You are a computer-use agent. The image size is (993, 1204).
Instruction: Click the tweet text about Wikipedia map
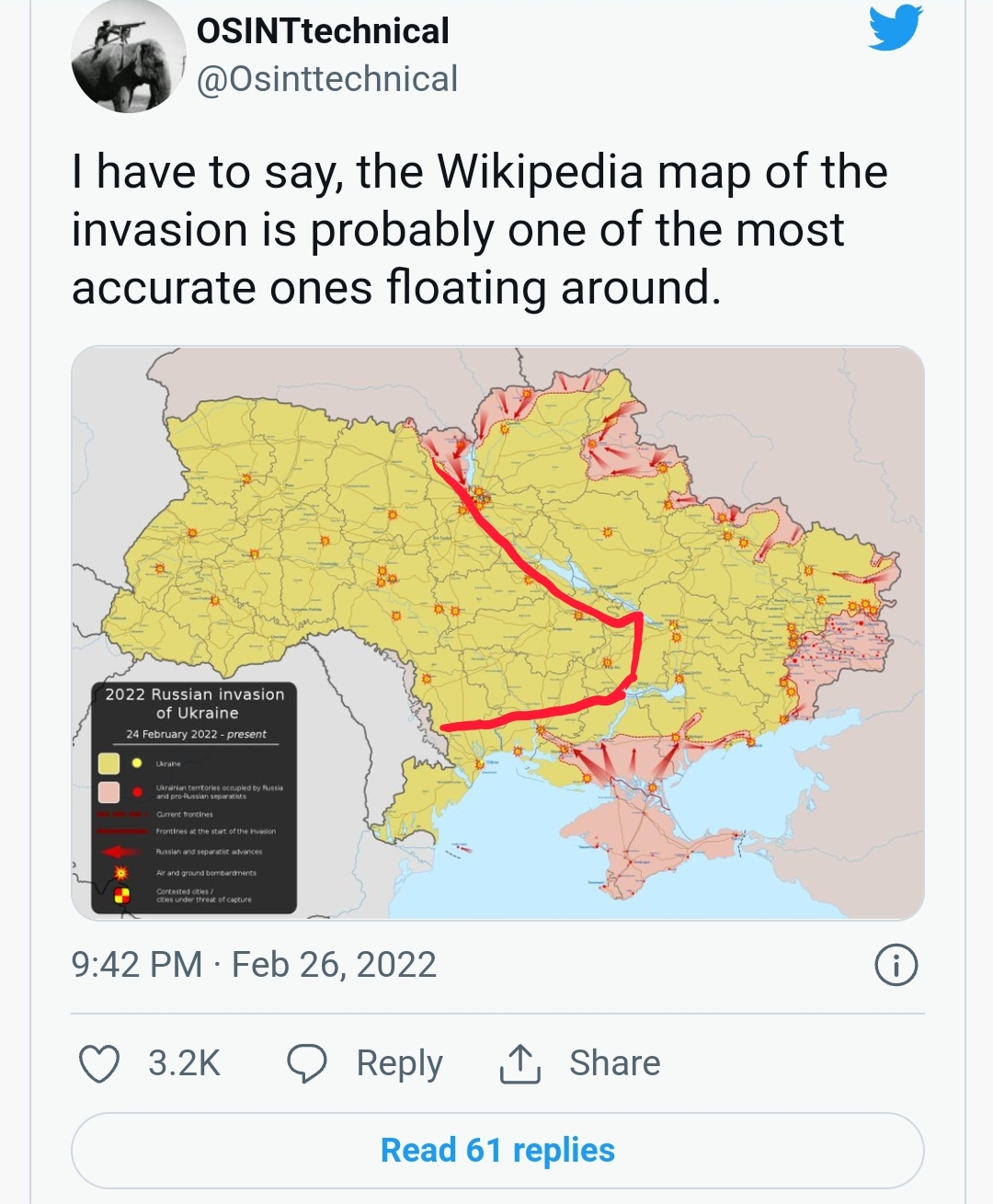click(x=479, y=229)
